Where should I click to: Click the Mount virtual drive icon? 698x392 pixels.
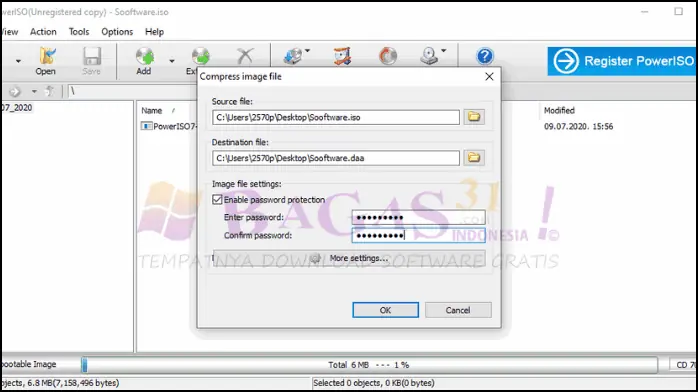(x=429, y=57)
